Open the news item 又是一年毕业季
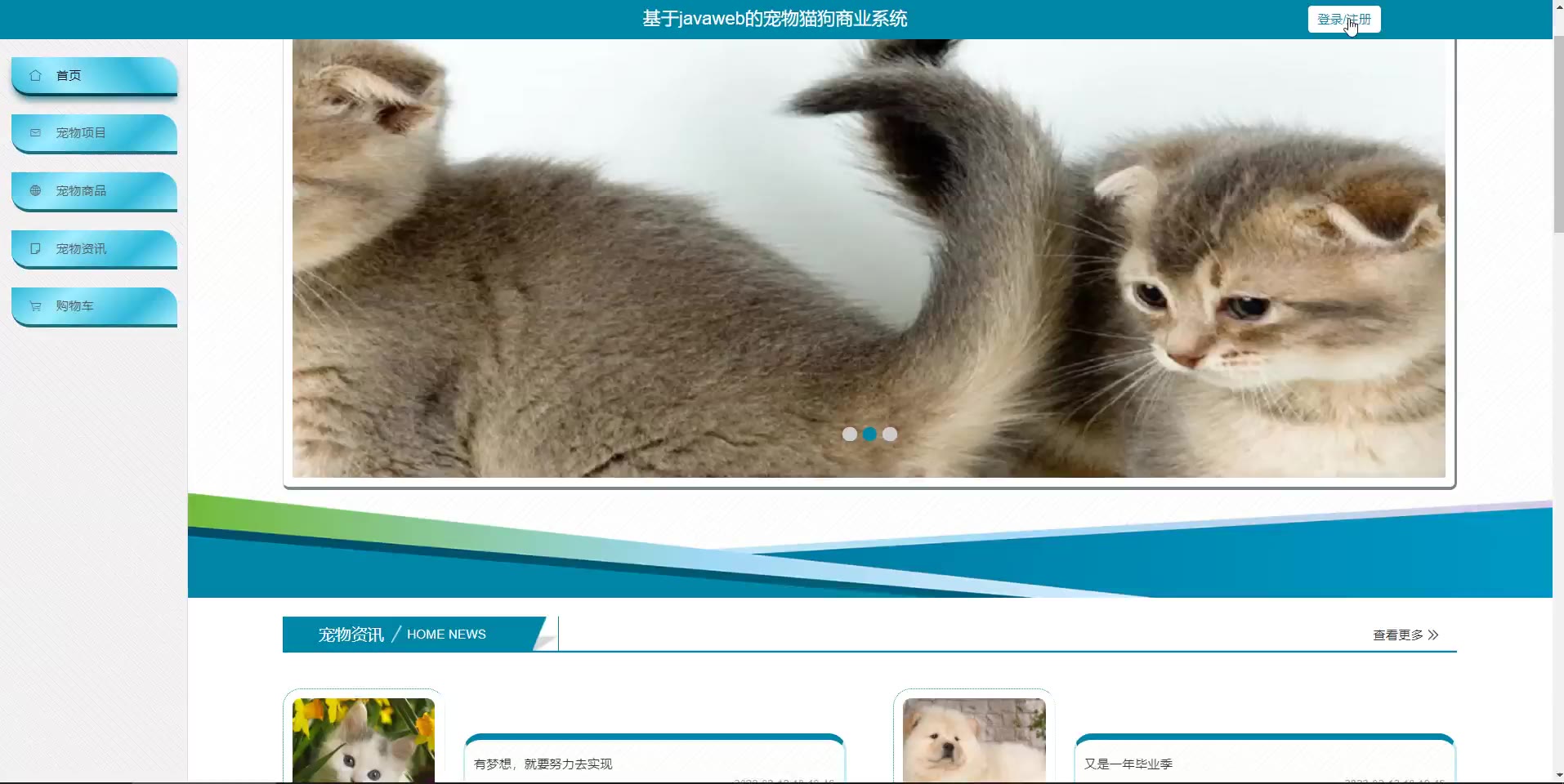The width and height of the screenshot is (1564, 784). [x=1128, y=764]
